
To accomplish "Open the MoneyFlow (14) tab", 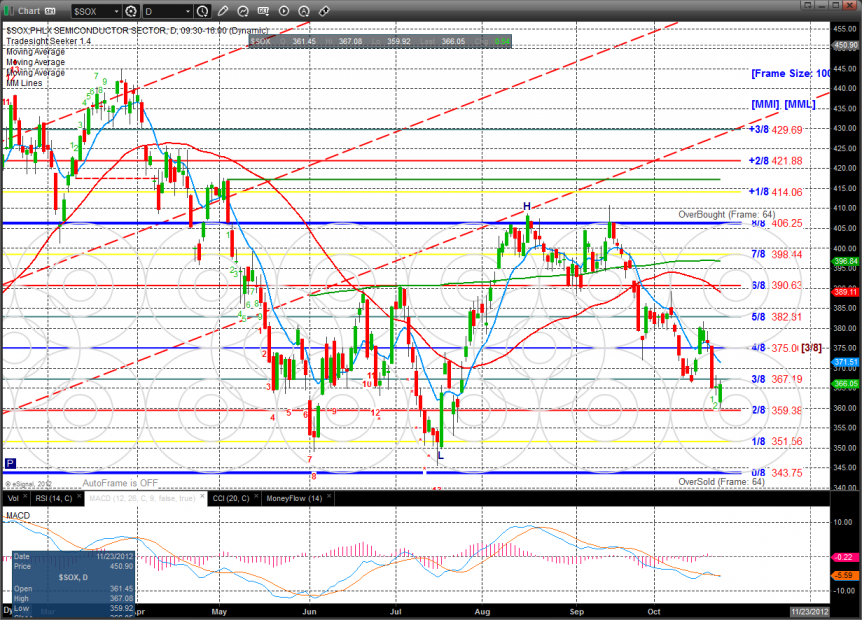I will pos(294,499).
